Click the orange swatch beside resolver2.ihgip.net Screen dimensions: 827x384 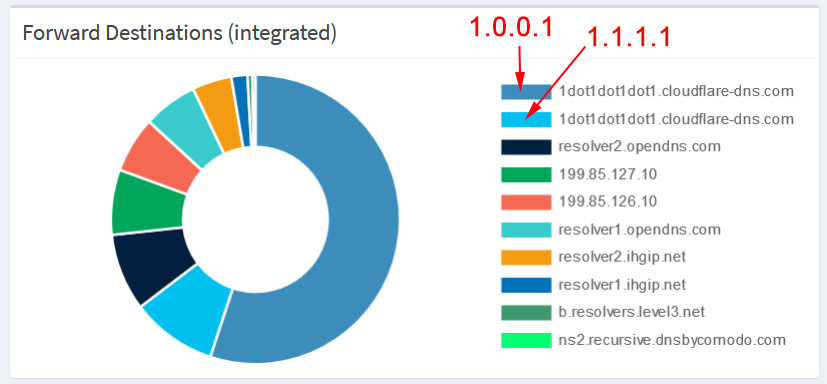pyautogui.click(x=526, y=257)
